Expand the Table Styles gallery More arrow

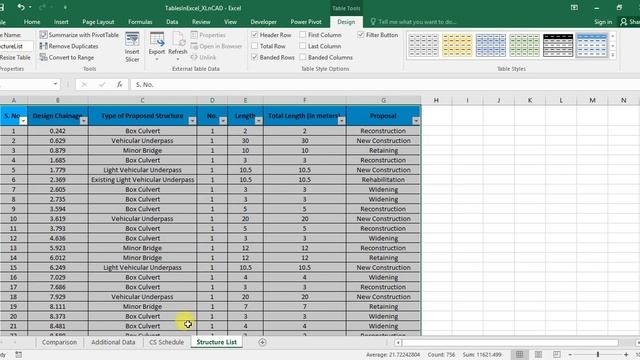coord(613,55)
